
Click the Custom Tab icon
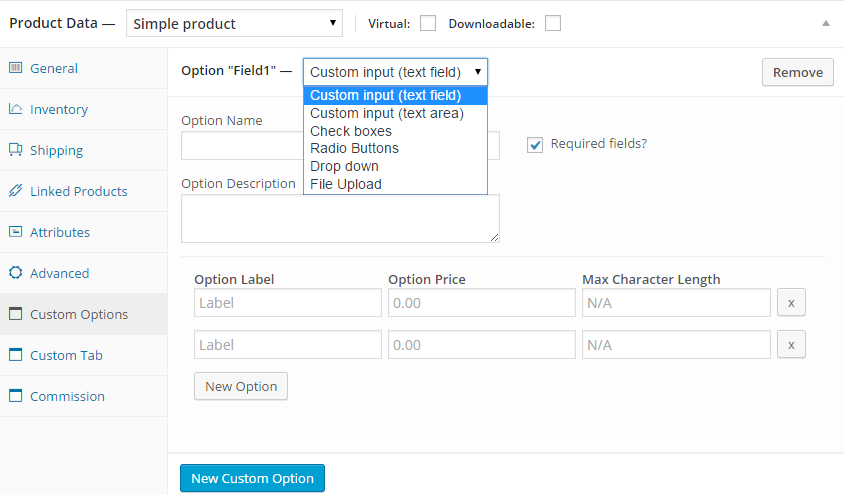coord(16,355)
